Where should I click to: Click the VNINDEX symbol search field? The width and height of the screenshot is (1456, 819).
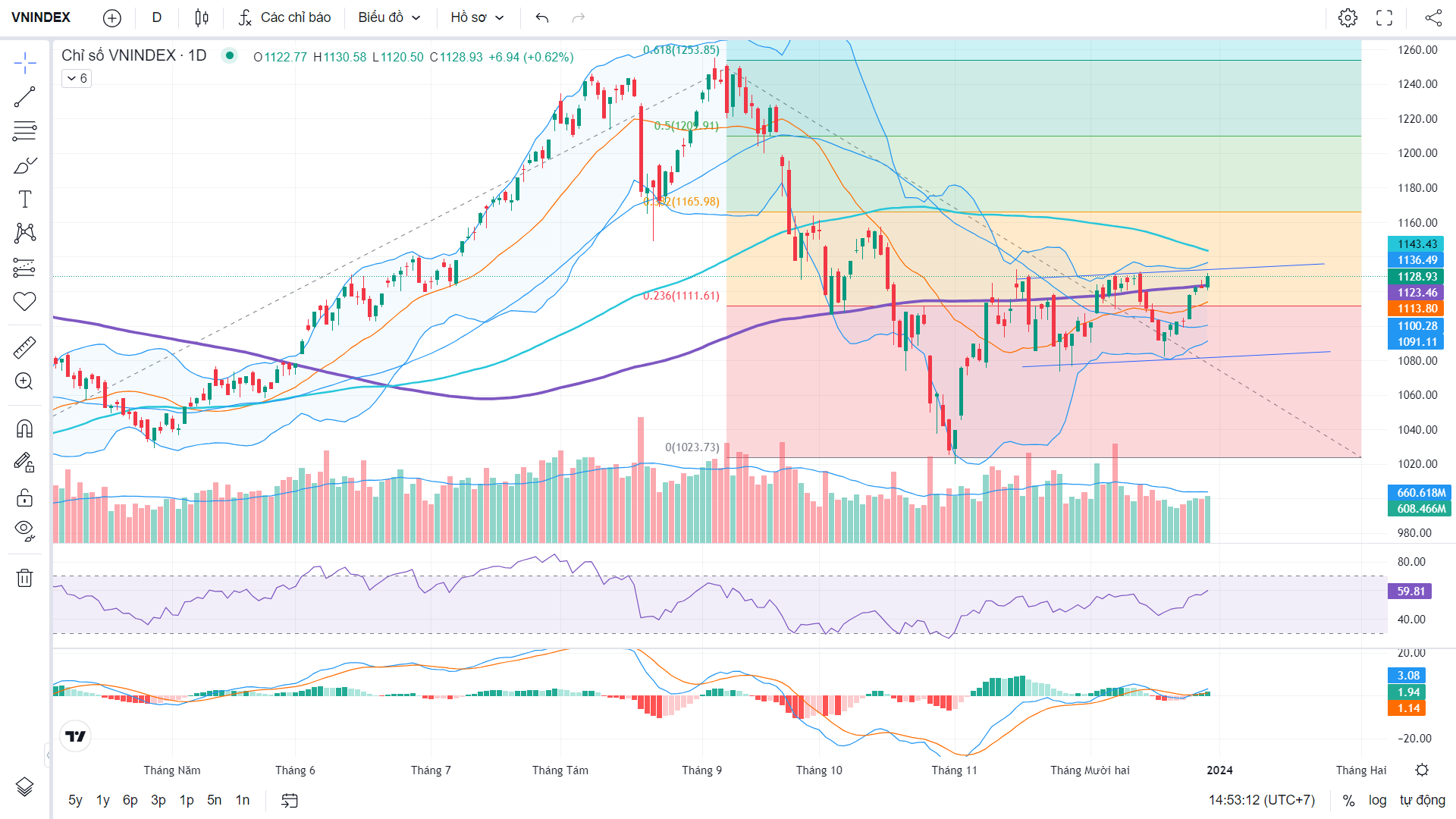41,17
